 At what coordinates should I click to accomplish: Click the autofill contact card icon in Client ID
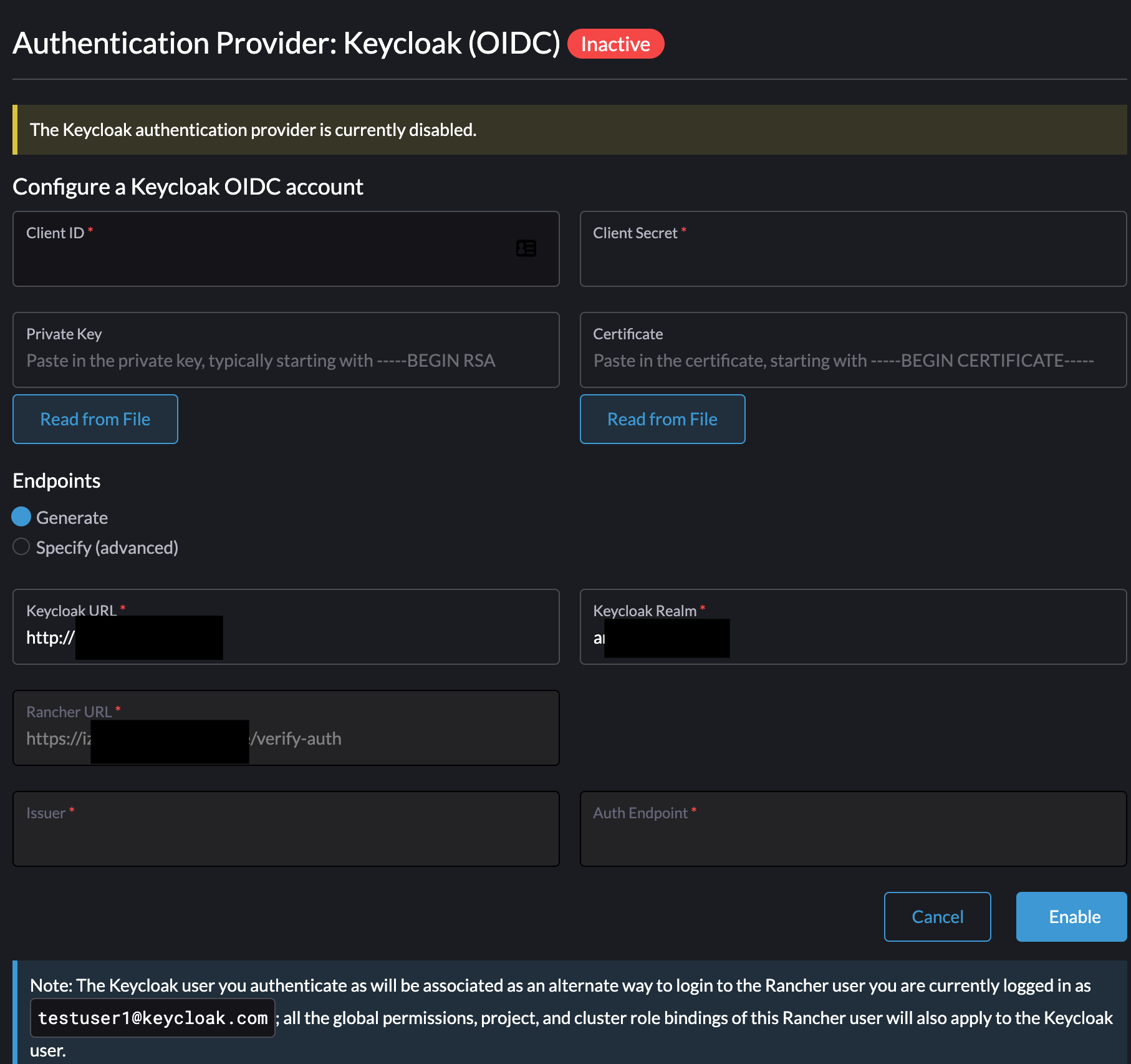coord(526,248)
